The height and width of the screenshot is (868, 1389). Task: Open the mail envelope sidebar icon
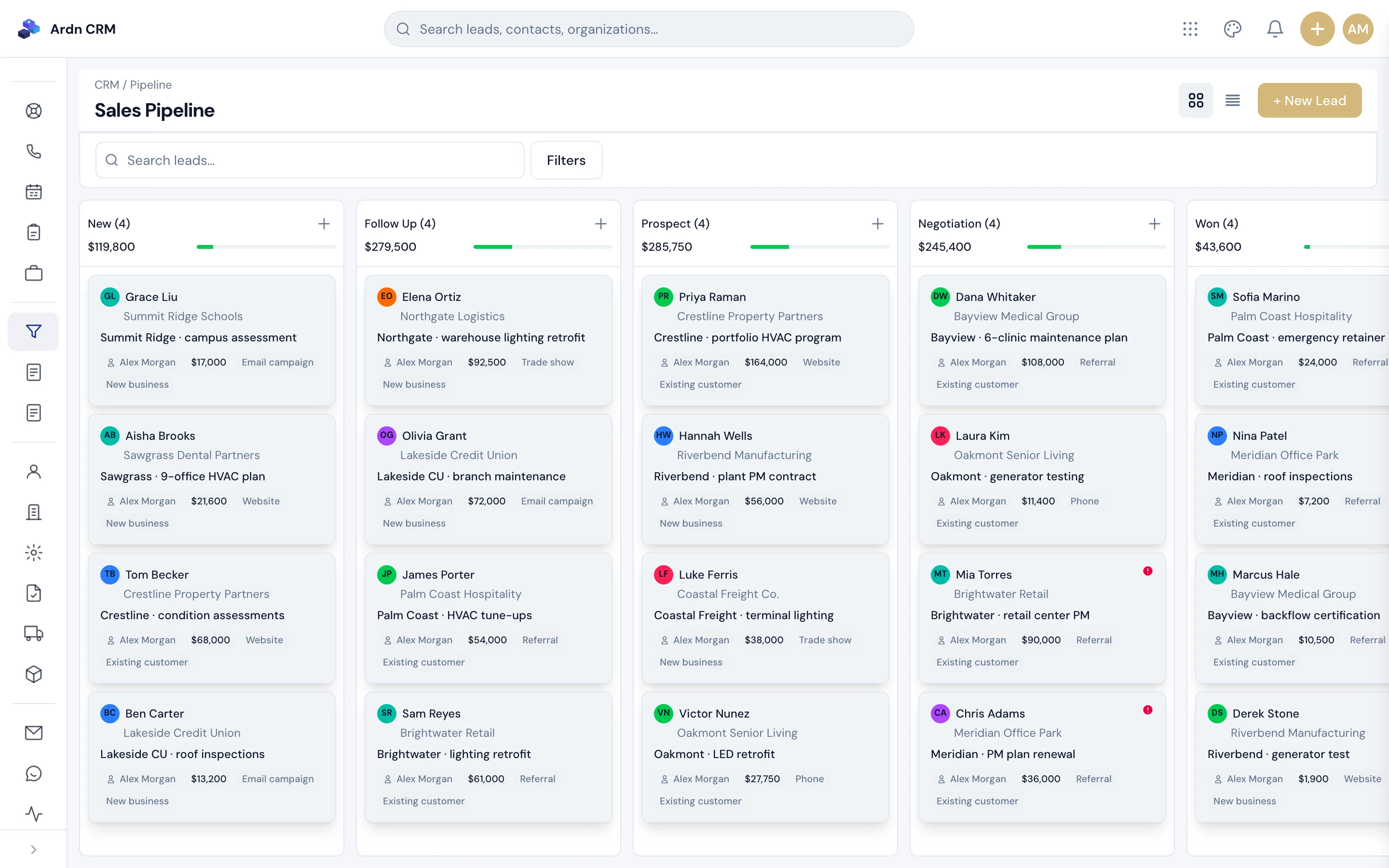point(33,733)
